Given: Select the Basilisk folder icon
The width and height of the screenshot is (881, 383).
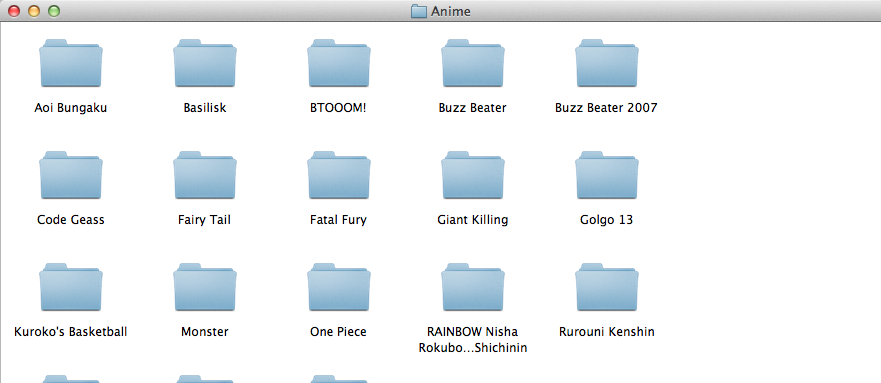Looking at the screenshot, I should pyautogui.click(x=205, y=63).
